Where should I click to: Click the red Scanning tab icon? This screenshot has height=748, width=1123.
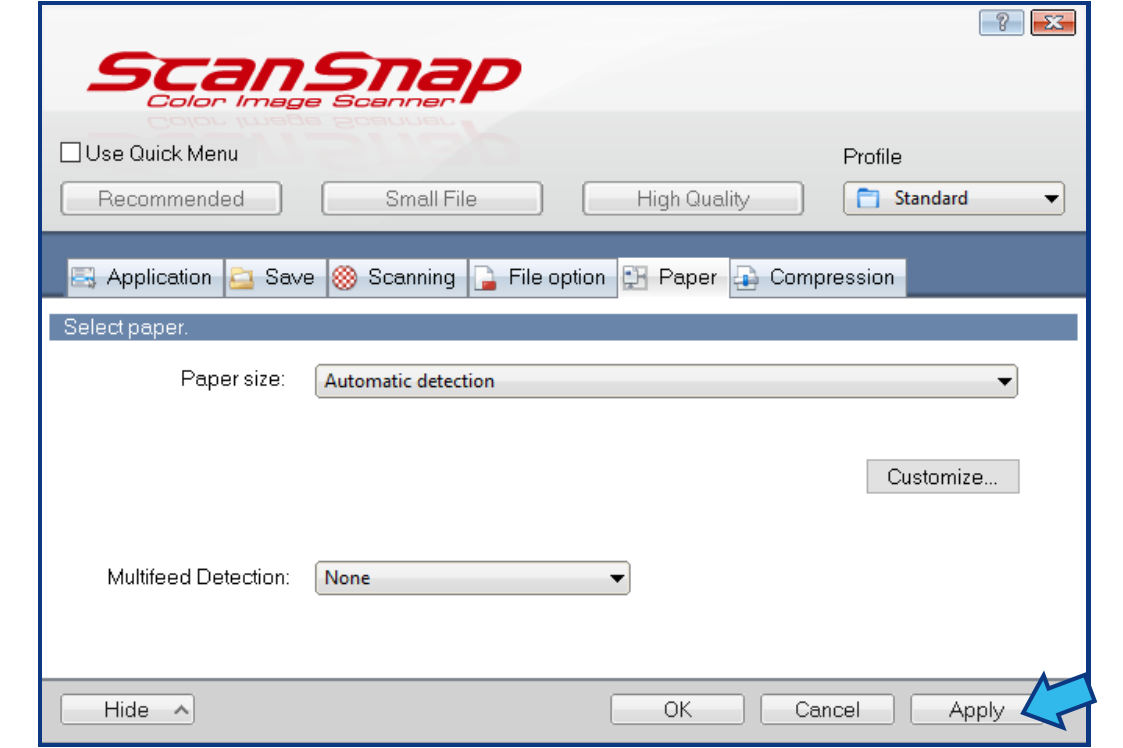tap(342, 277)
